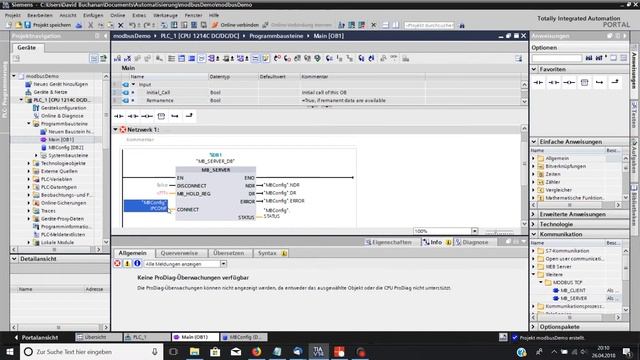Expand the Optionspakete section
Image resolution: width=640 pixels, height=360 pixels.
(x=534, y=327)
